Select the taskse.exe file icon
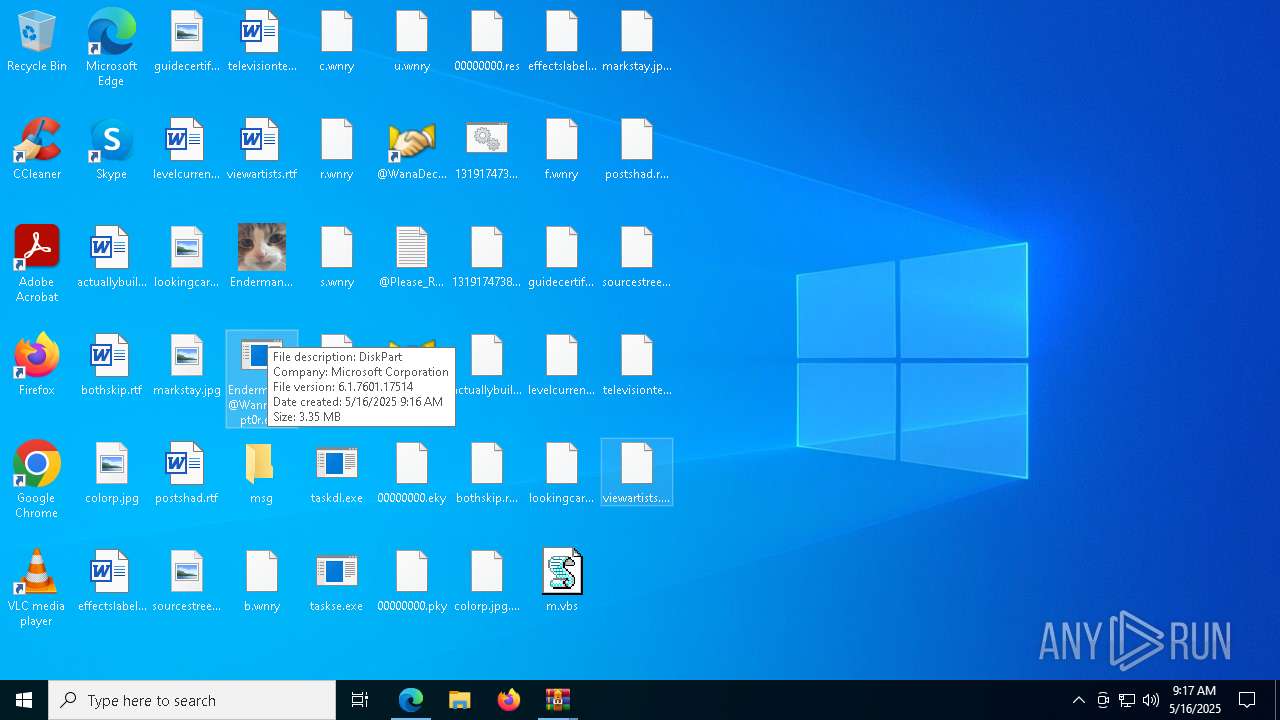The image size is (1280, 720). tap(337, 582)
